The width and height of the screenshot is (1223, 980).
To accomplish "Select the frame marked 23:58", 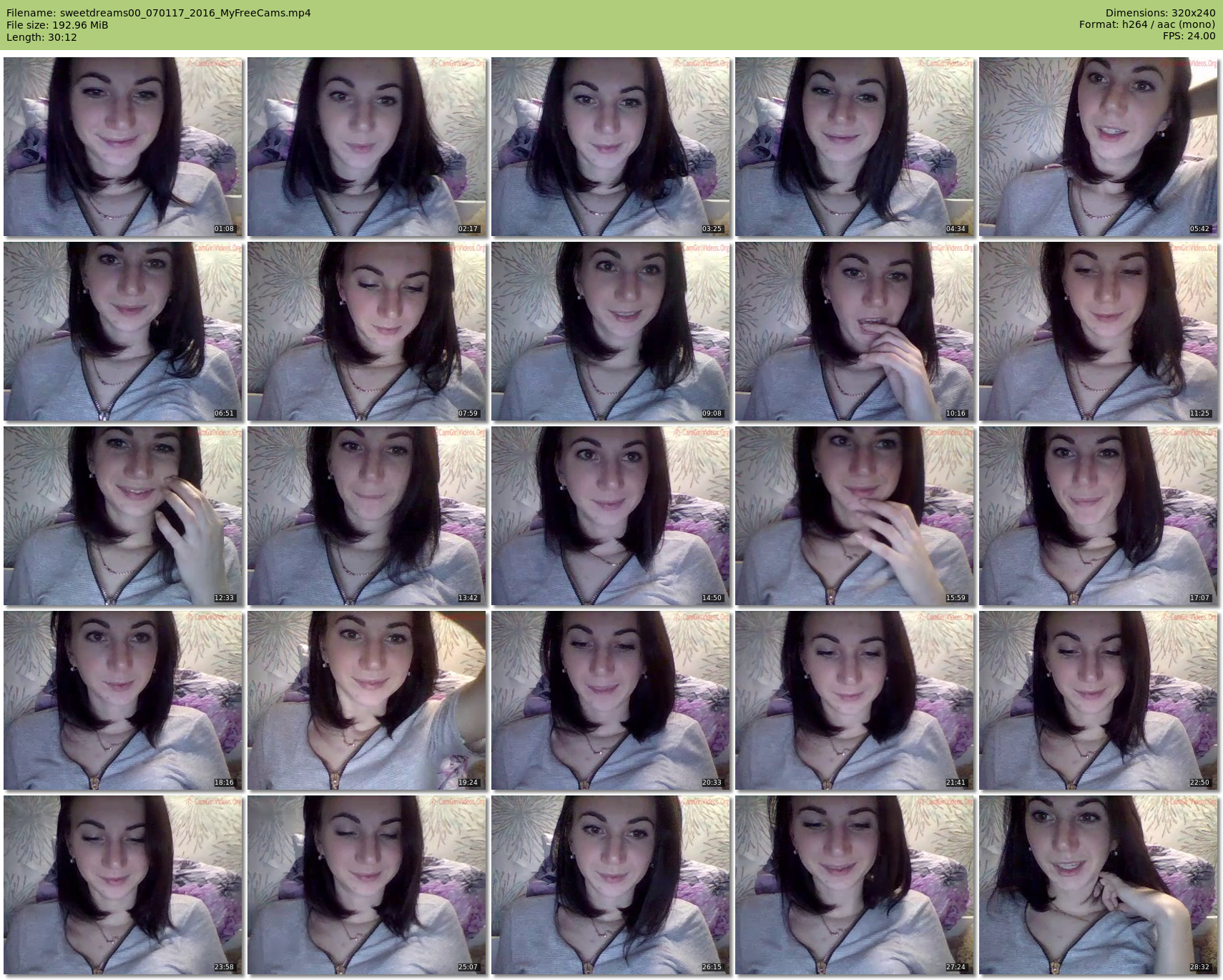I will click(123, 885).
